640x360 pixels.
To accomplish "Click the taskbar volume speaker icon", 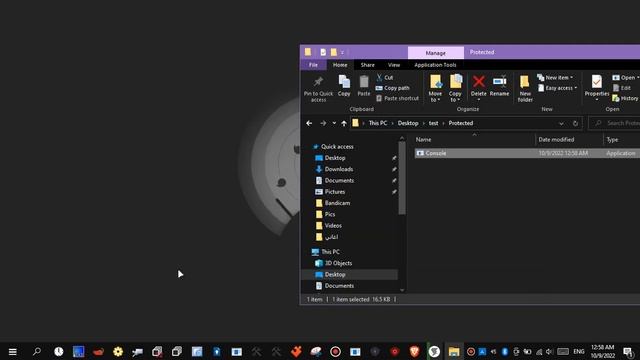I will (549, 351).
